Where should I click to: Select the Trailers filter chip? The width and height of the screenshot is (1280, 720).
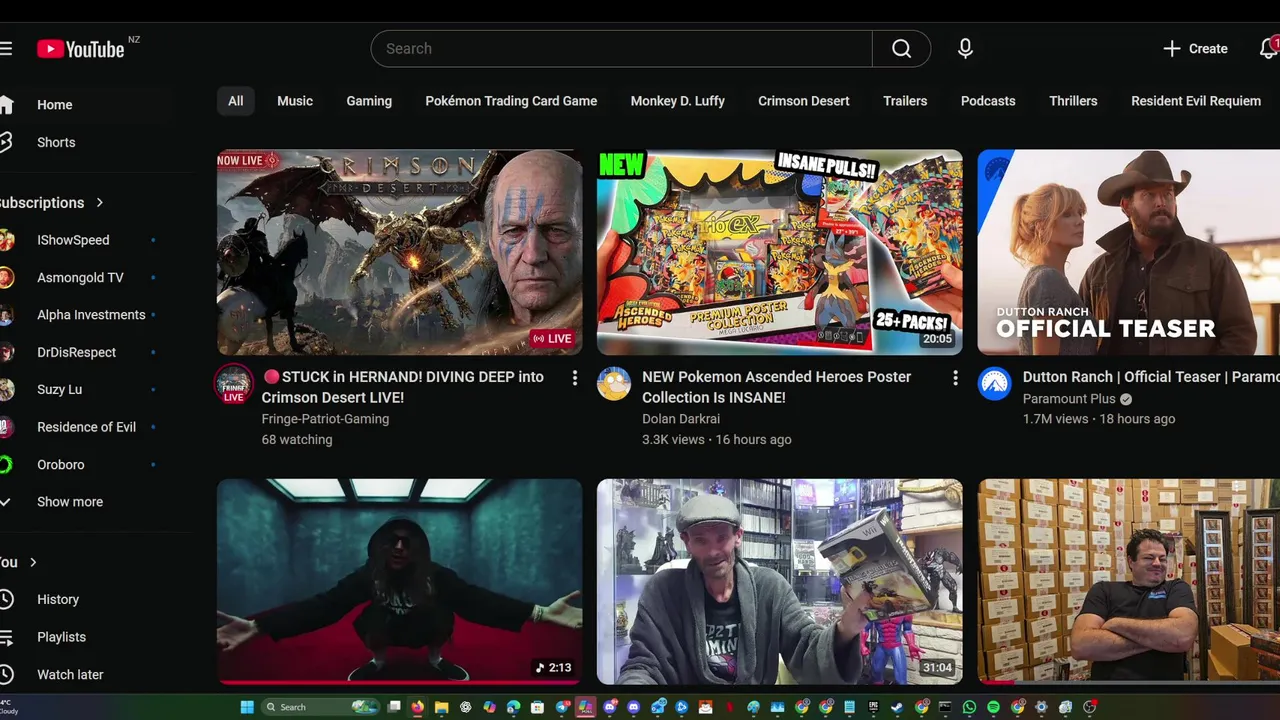click(905, 101)
